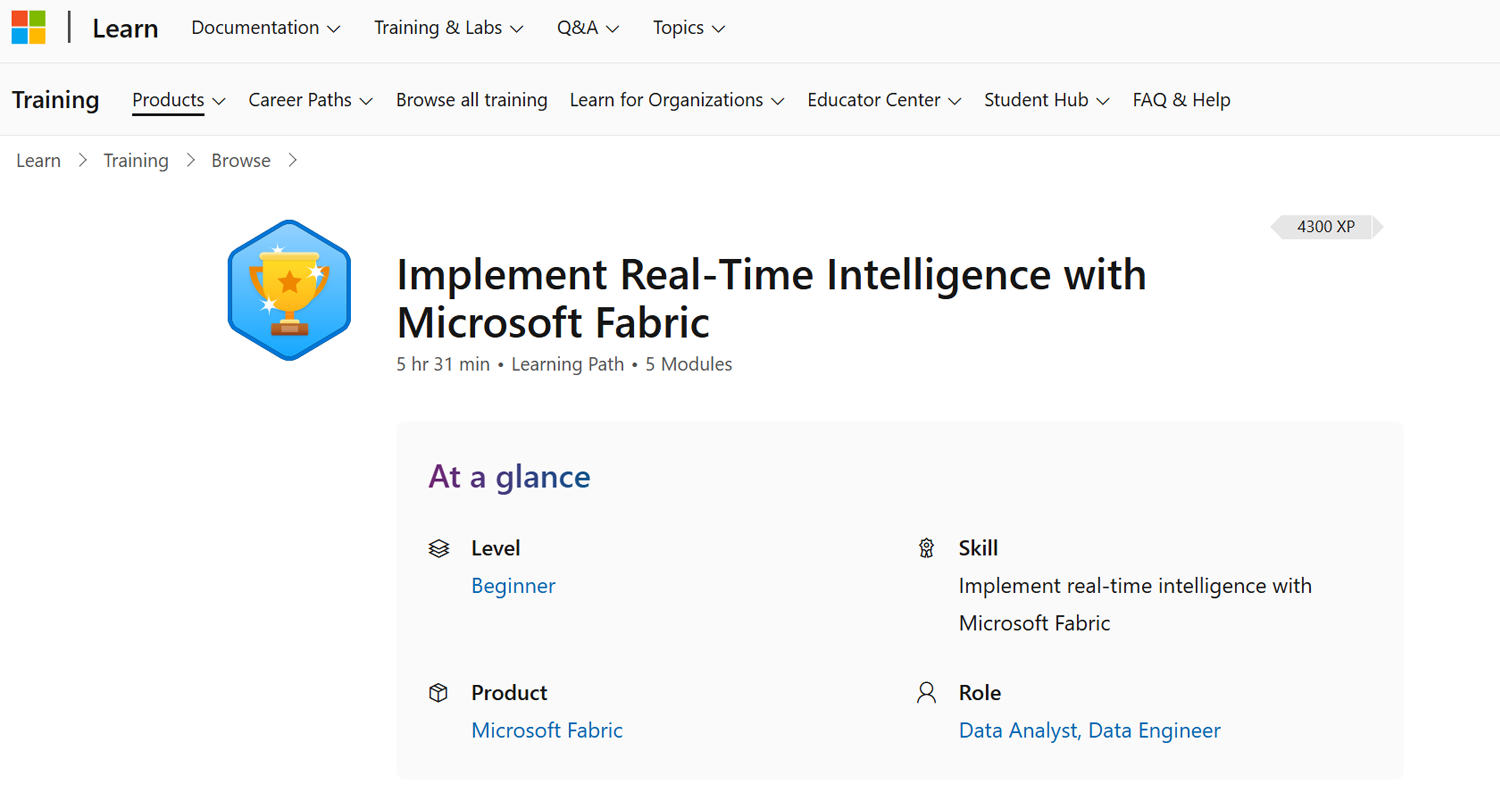The height and width of the screenshot is (800, 1500).
Task: Open the Data Engineer role link
Action: 1154,731
